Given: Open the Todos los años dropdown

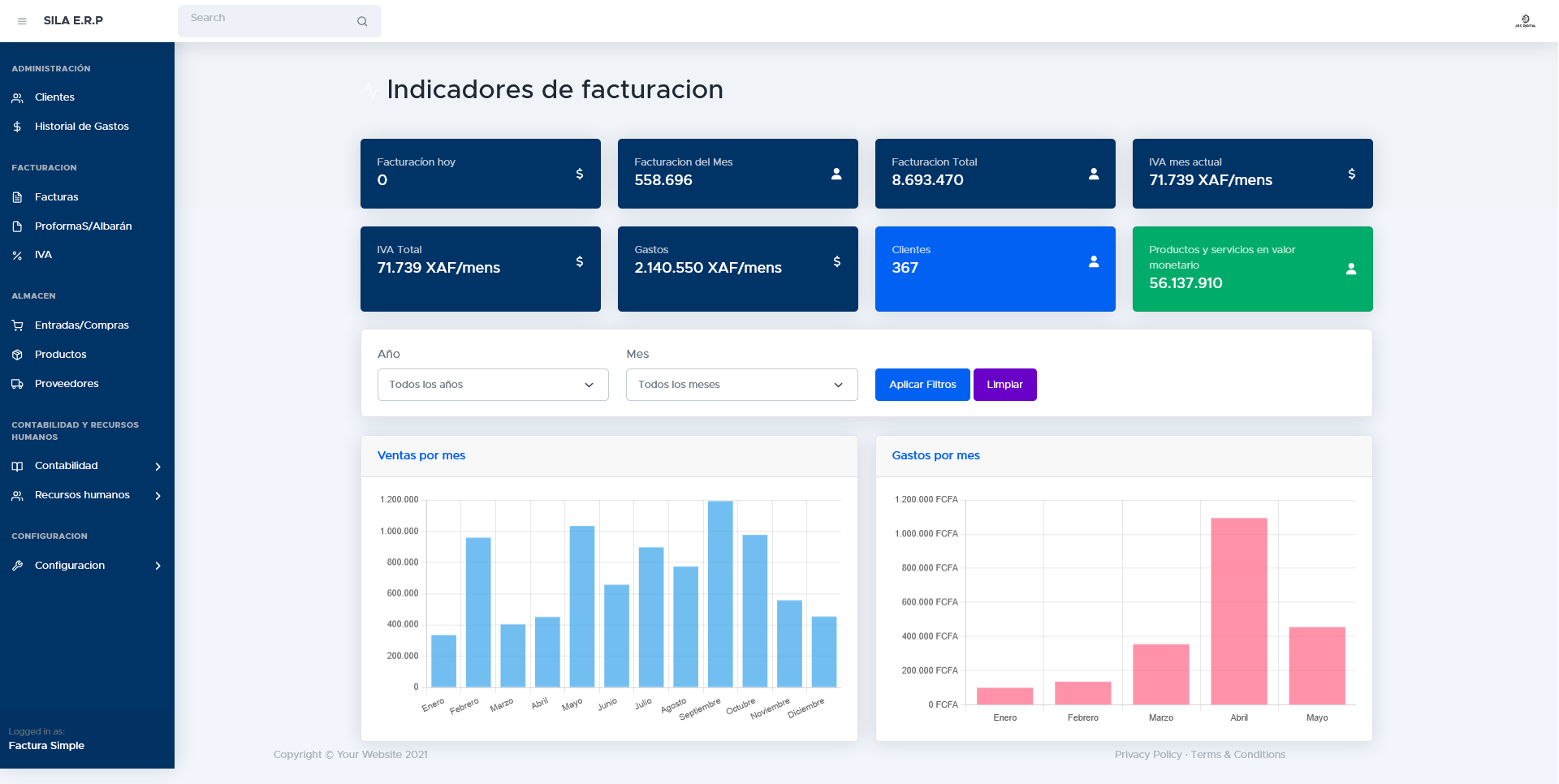Looking at the screenshot, I should click(x=492, y=385).
